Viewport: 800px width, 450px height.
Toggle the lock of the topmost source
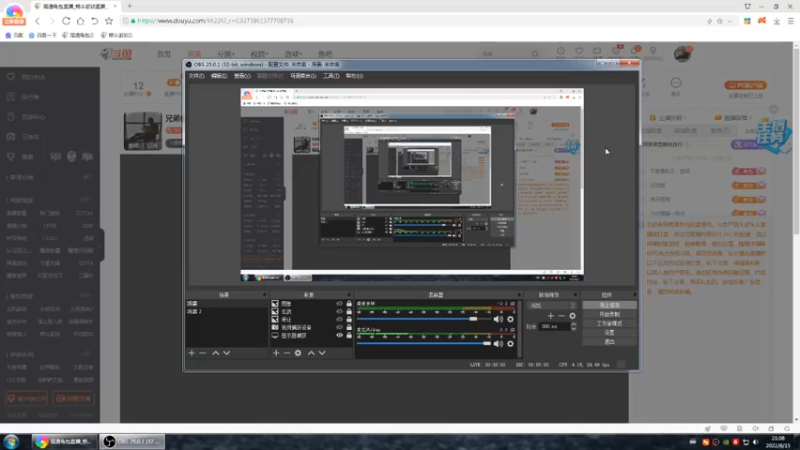click(x=349, y=304)
